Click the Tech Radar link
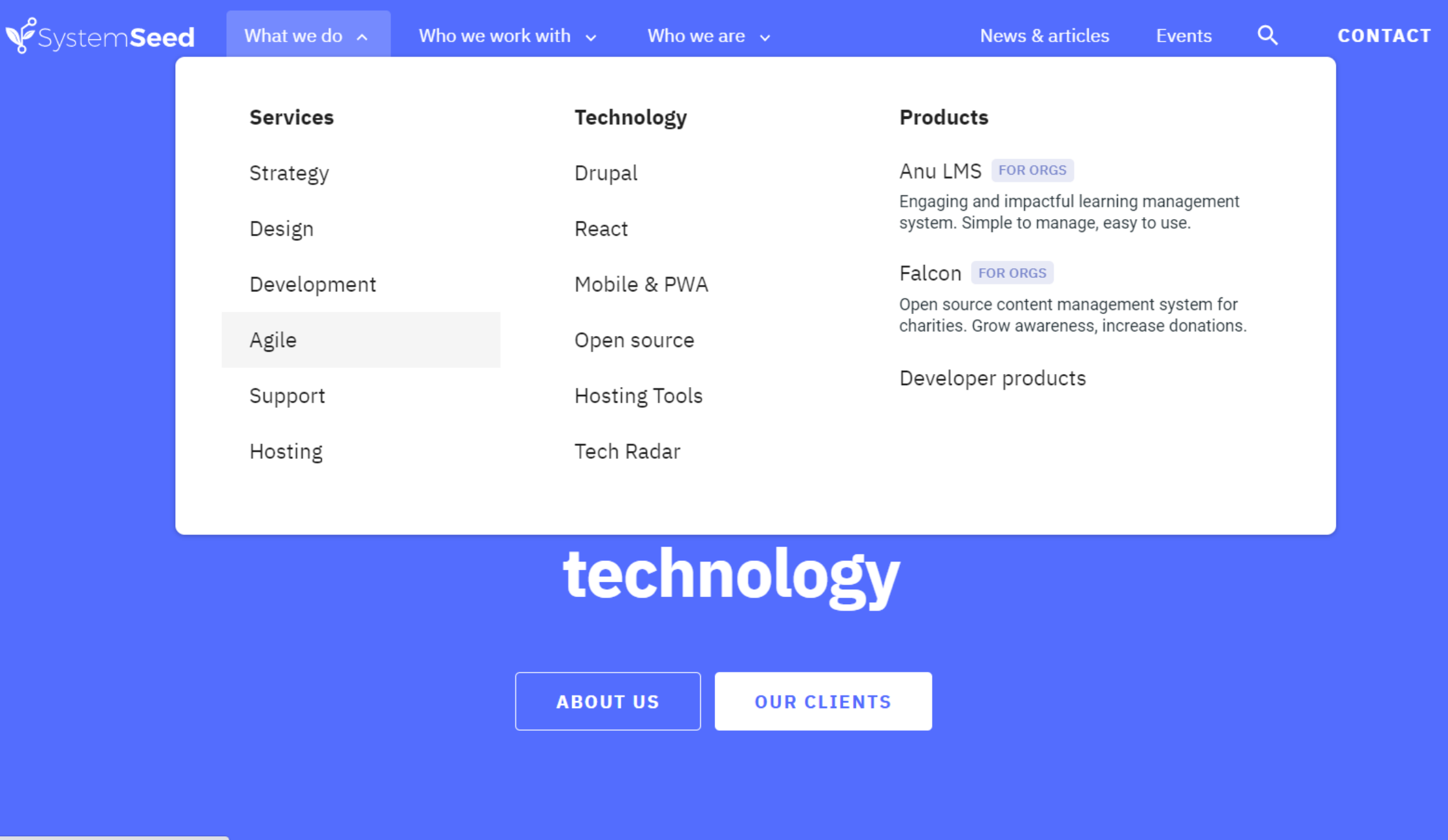Image resolution: width=1448 pixels, height=840 pixels. [627, 452]
